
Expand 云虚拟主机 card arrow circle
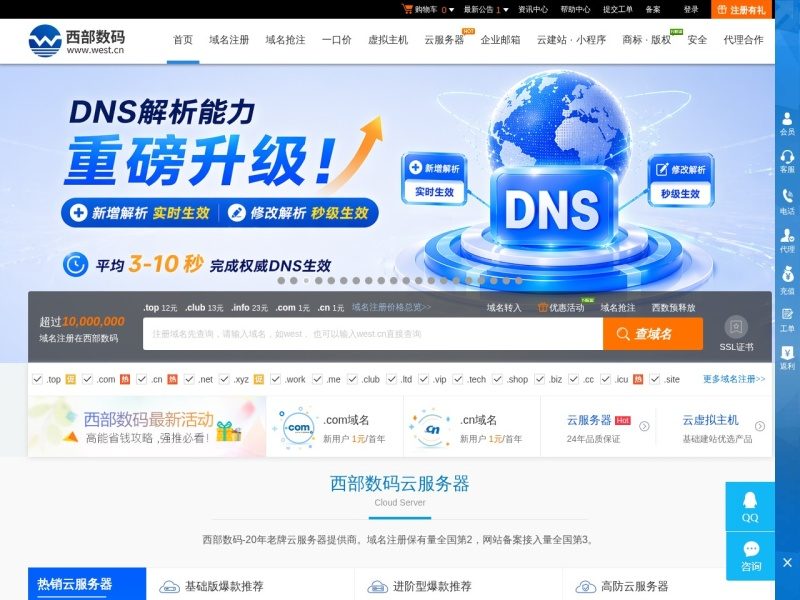(x=760, y=426)
